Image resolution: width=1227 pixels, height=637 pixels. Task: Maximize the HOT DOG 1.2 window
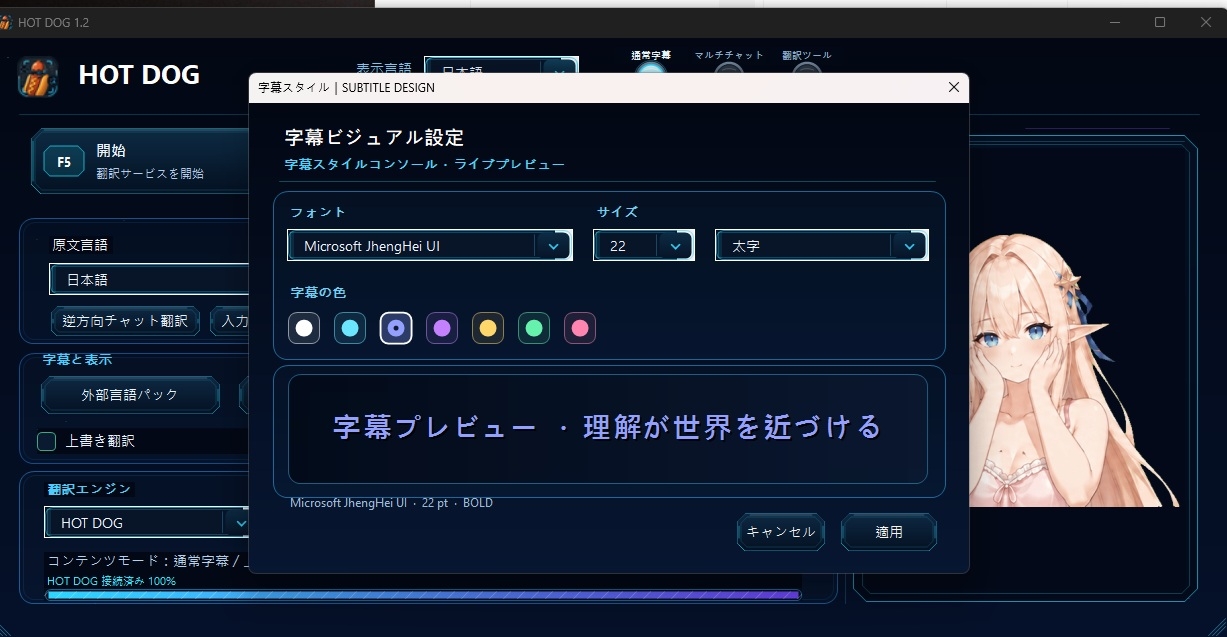coord(1160,22)
